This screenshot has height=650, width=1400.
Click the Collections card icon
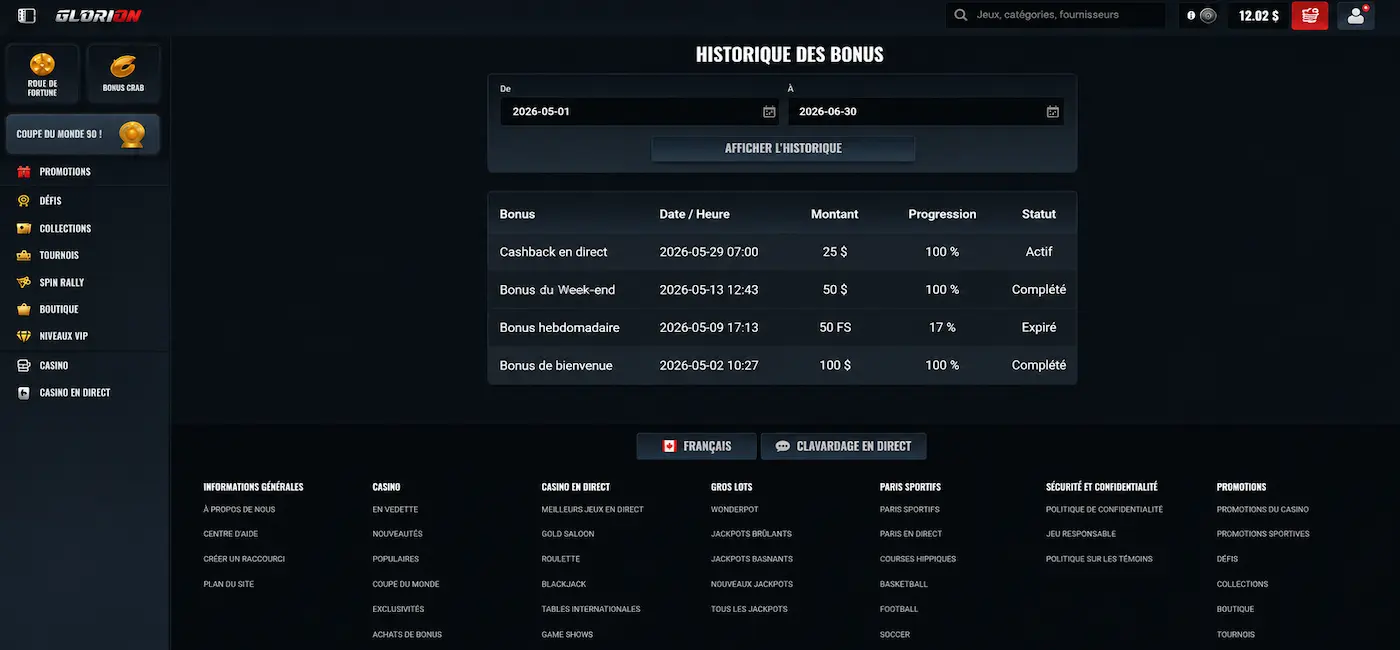point(24,229)
